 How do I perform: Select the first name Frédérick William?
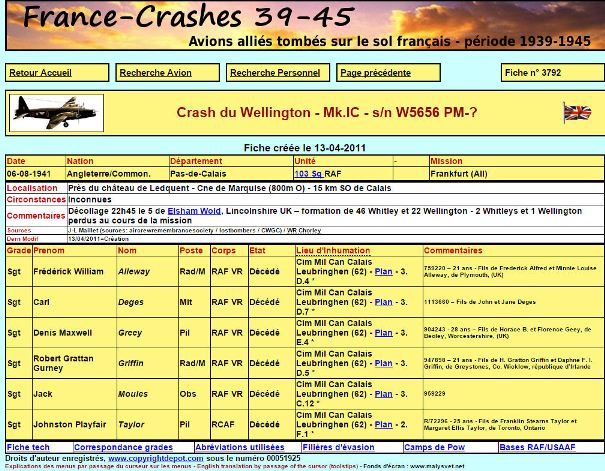tap(68, 272)
